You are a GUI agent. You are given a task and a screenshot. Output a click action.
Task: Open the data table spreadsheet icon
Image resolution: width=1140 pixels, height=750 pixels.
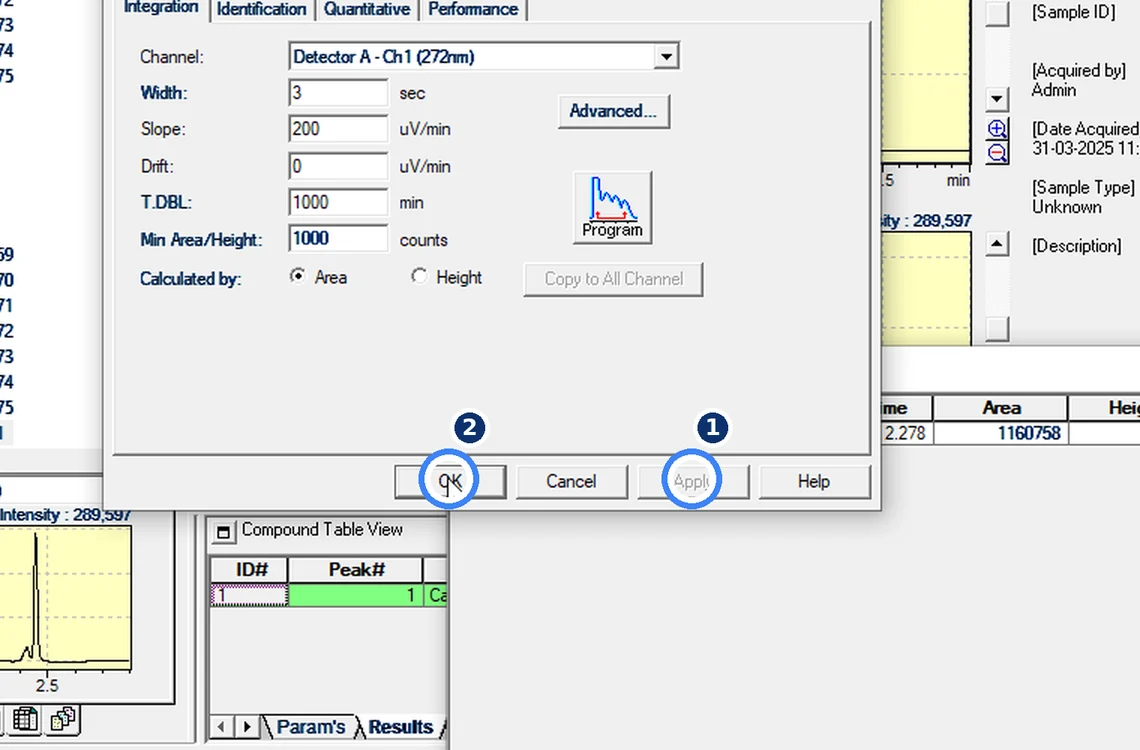[x=25, y=719]
